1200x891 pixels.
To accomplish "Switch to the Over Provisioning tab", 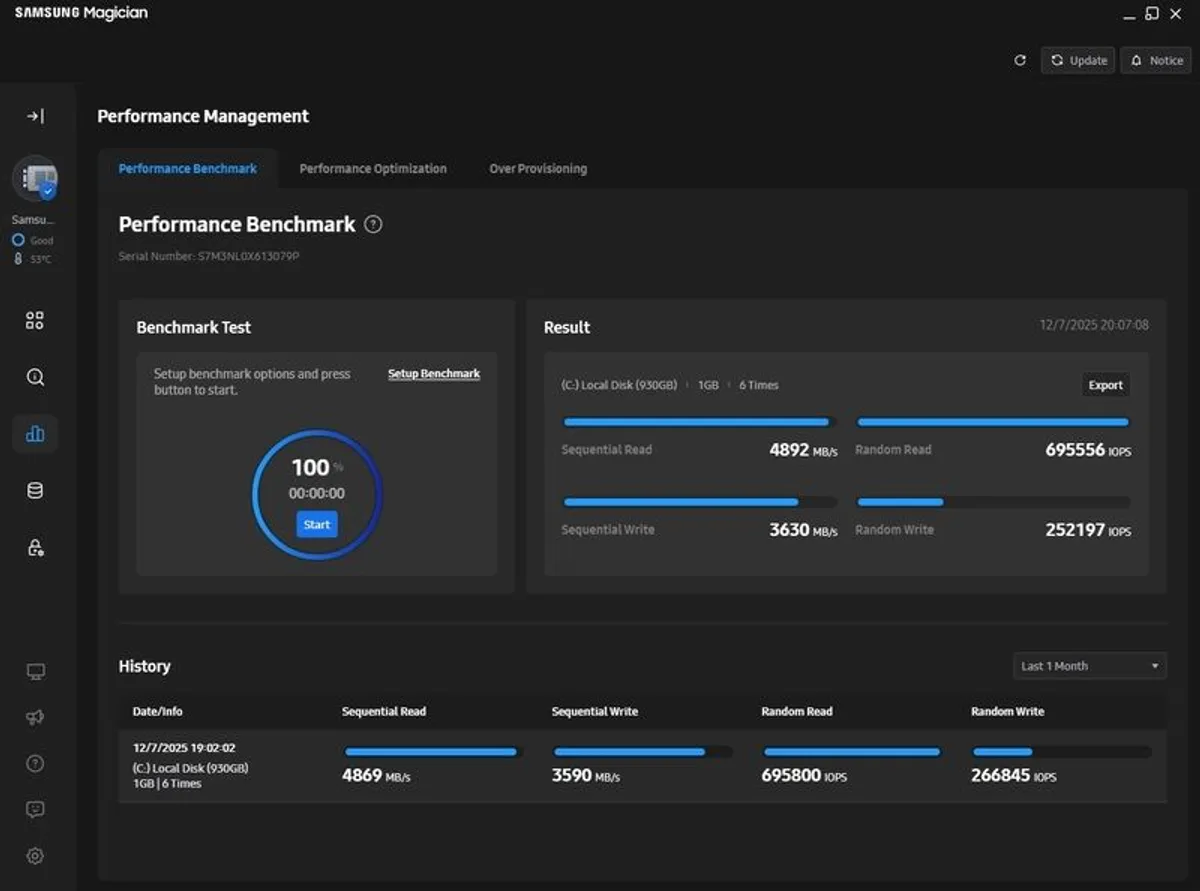I will (x=538, y=169).
